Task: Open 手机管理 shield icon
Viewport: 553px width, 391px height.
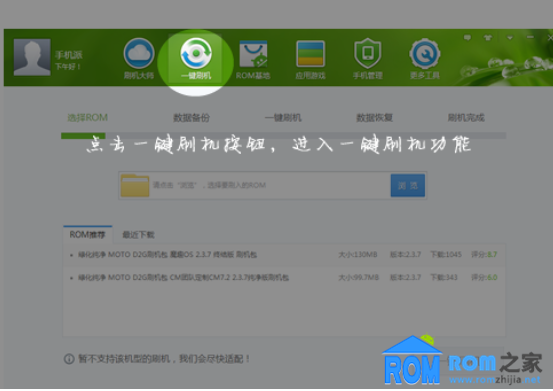Action: [367, 53]
